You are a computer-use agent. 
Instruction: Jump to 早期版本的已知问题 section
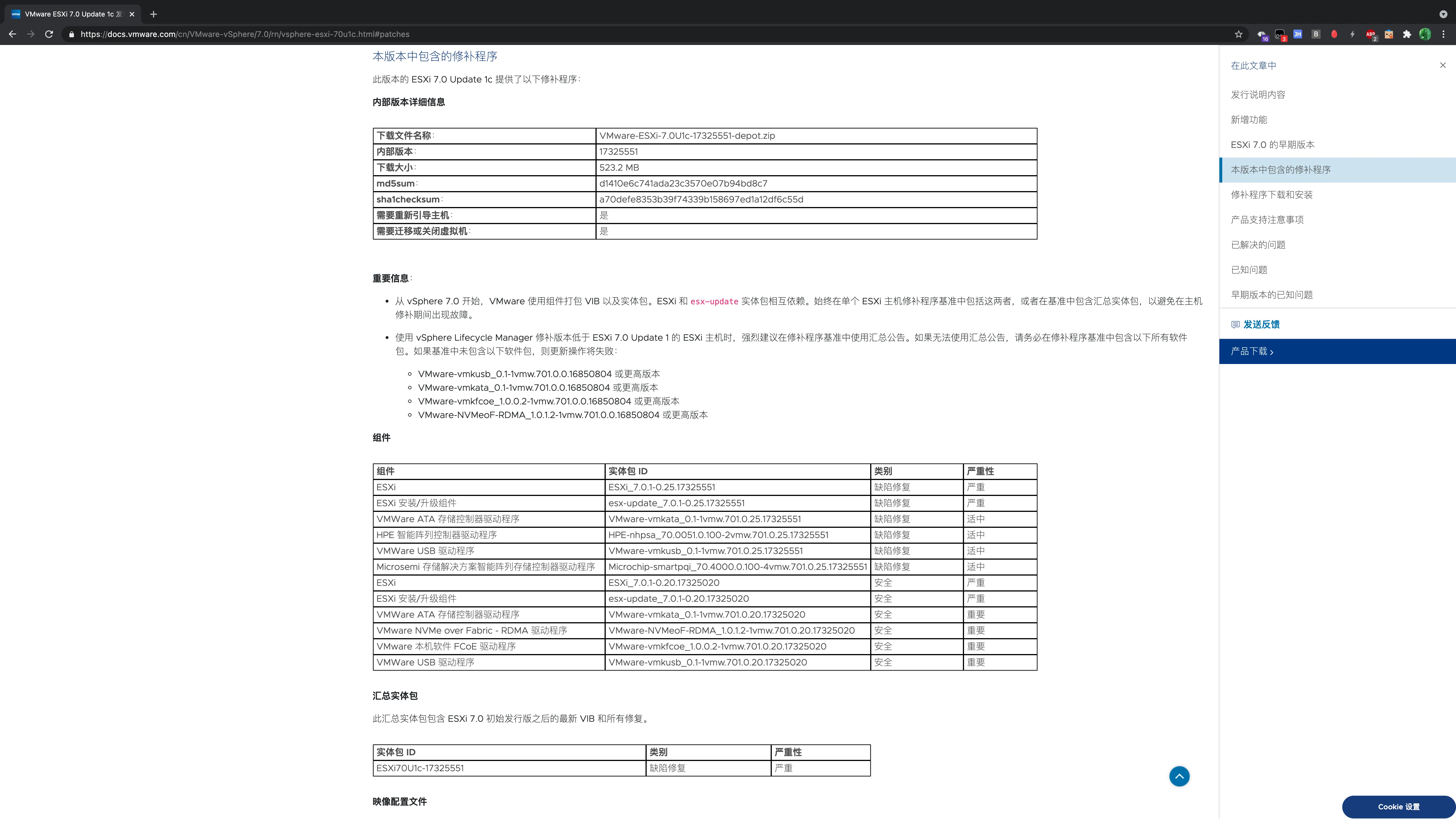click(x=1271, y=295)
